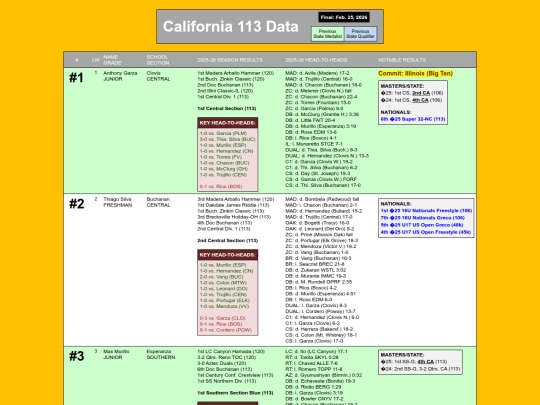
Task: Click bold '1st Central Section (113)' result
Action: [x=227, y=108]
